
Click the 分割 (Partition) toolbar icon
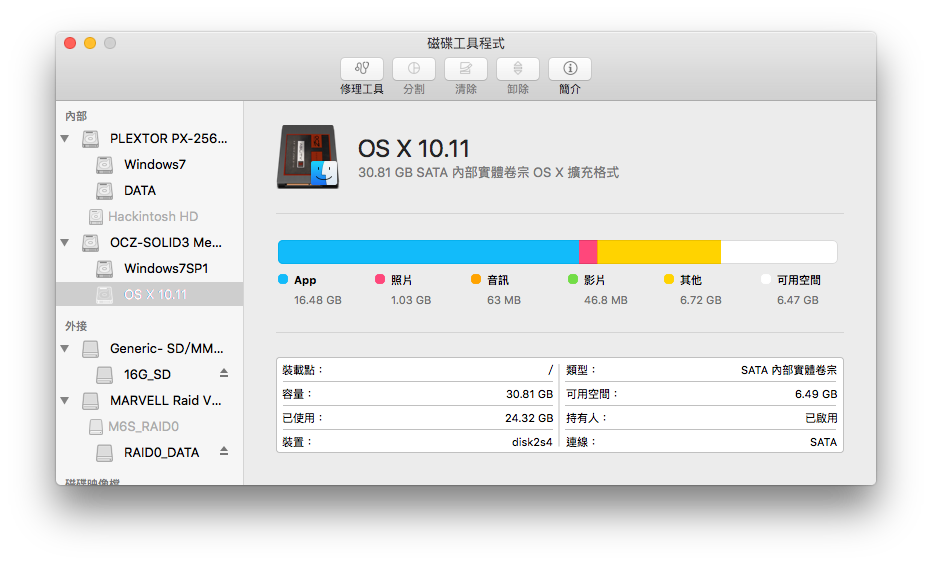(x=414, y=69)
